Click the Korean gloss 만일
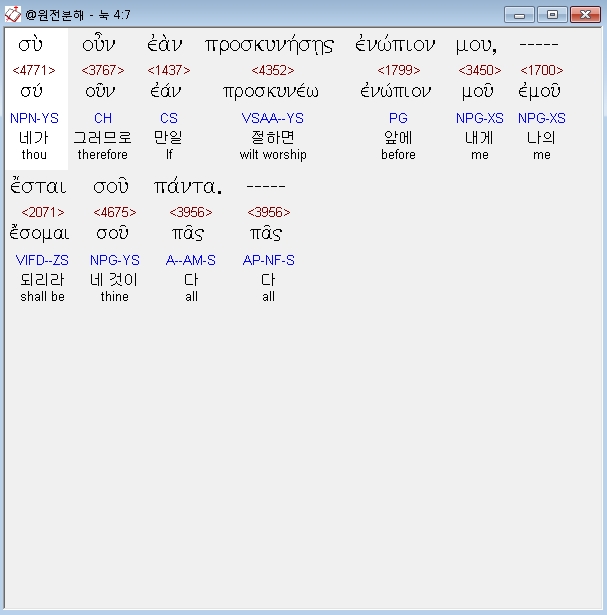The height and width of the screenshot is (615, 607). (x=168, y=137)
